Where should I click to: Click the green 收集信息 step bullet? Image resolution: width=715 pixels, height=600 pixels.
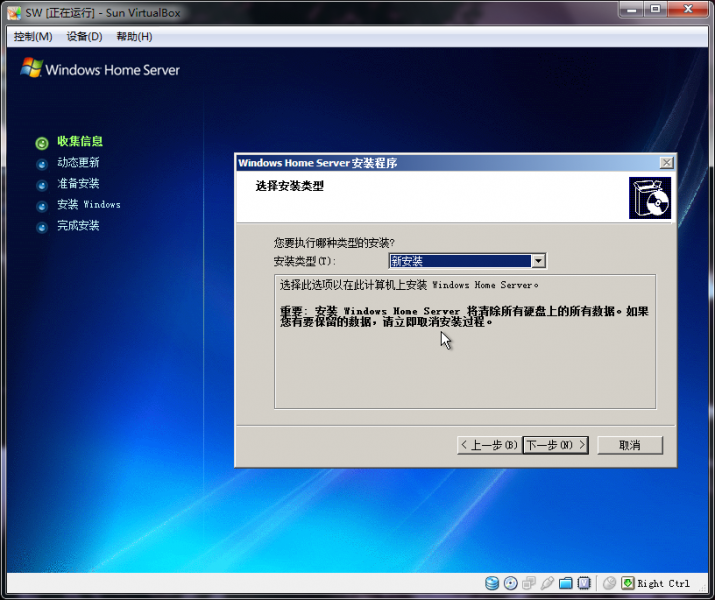coord(42,143)
